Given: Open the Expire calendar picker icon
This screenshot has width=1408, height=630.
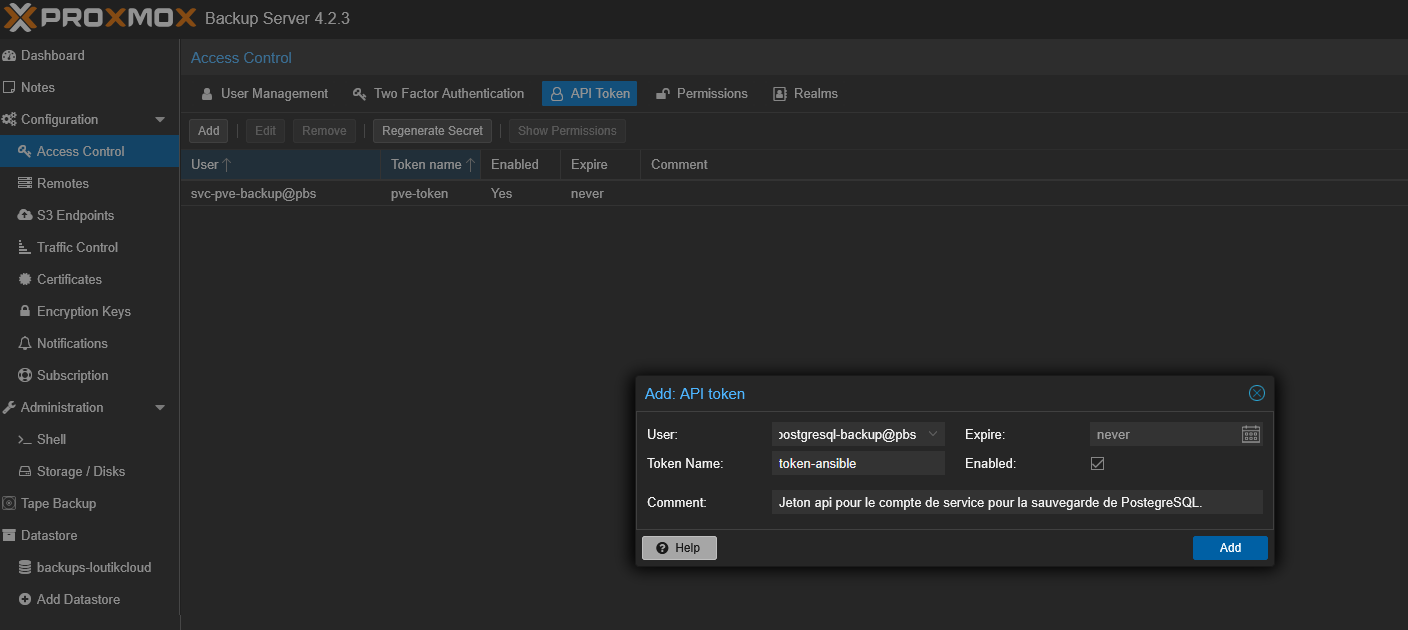Looking at the screenshot, I should (1251, 434).
